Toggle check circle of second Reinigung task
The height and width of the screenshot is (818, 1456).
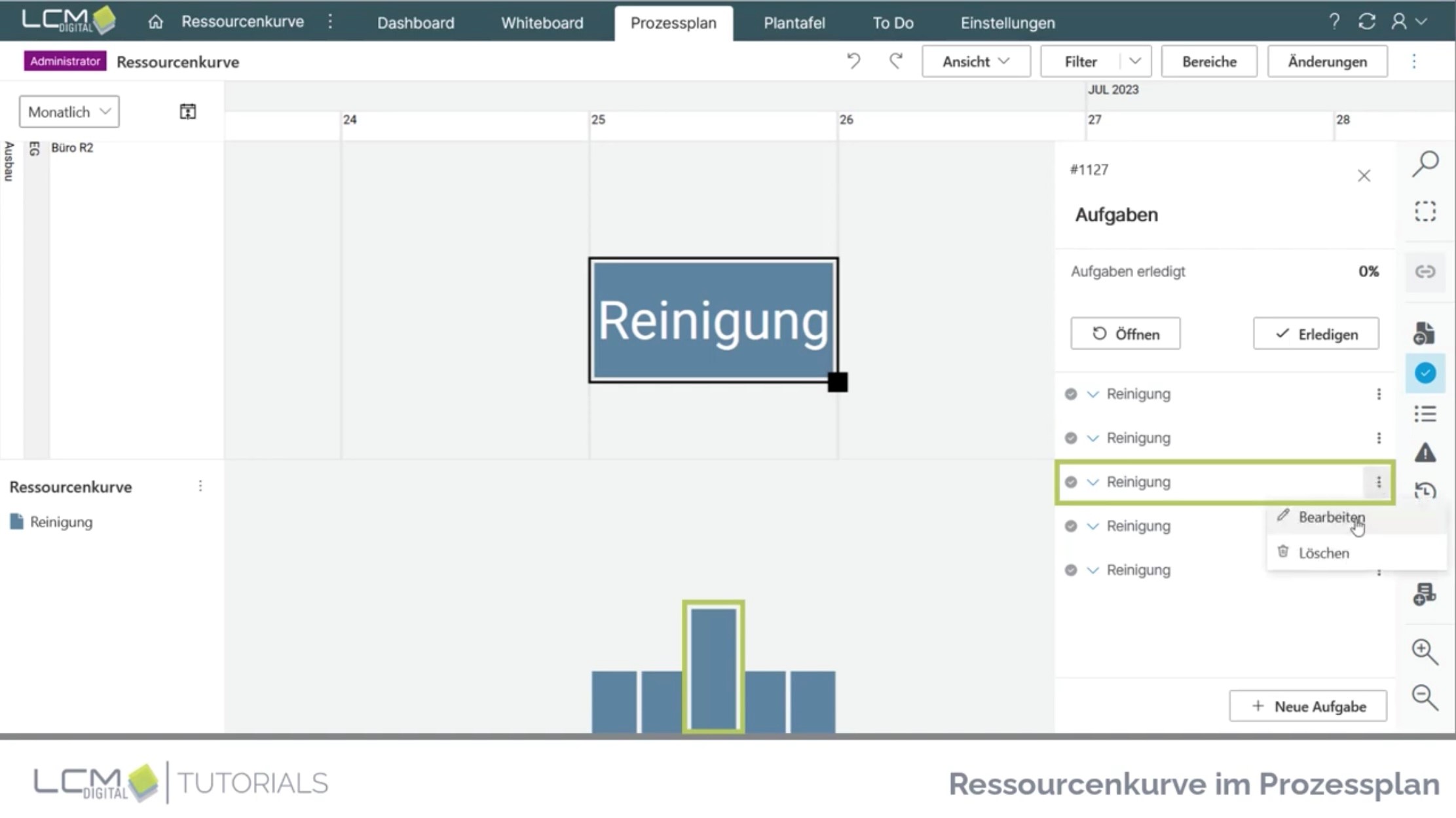[1071, 438]
